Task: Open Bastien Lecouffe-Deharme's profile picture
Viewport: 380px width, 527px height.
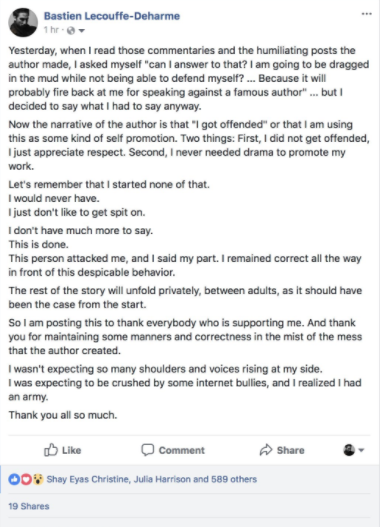Action: pos(23,22)
